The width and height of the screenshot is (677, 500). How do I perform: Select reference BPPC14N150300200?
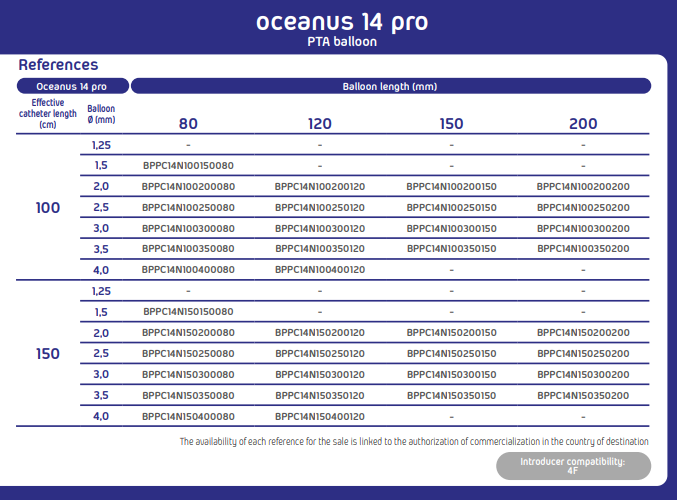pos(583,375)
